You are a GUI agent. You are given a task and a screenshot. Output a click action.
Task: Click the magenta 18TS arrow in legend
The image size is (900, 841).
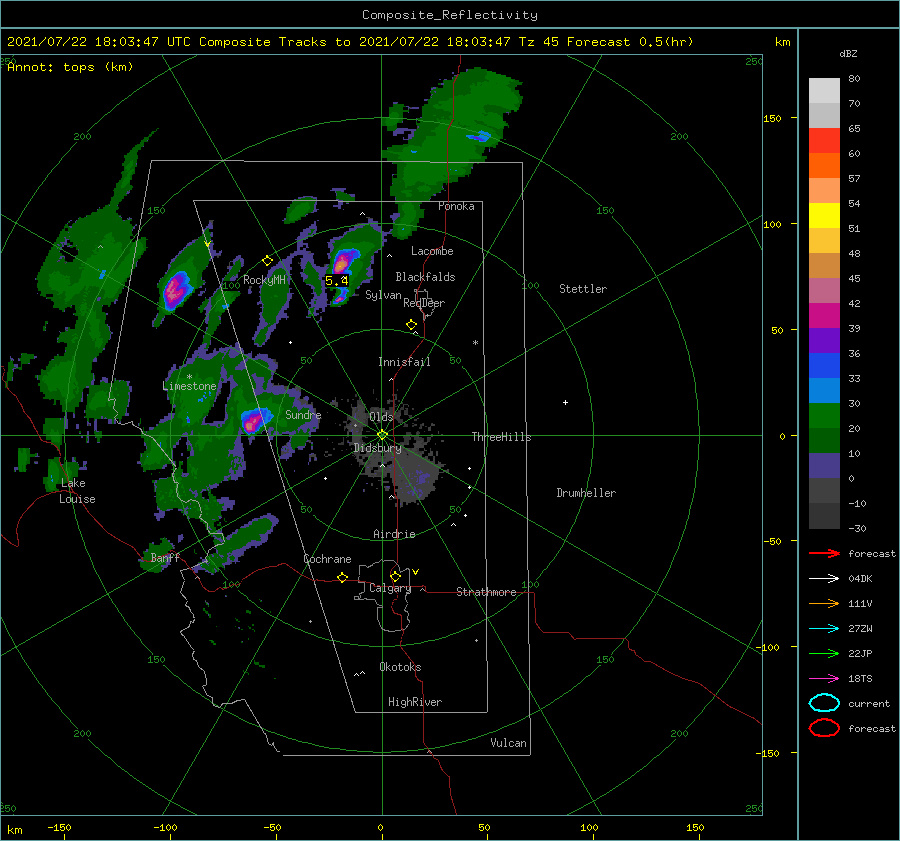[824, 679]
